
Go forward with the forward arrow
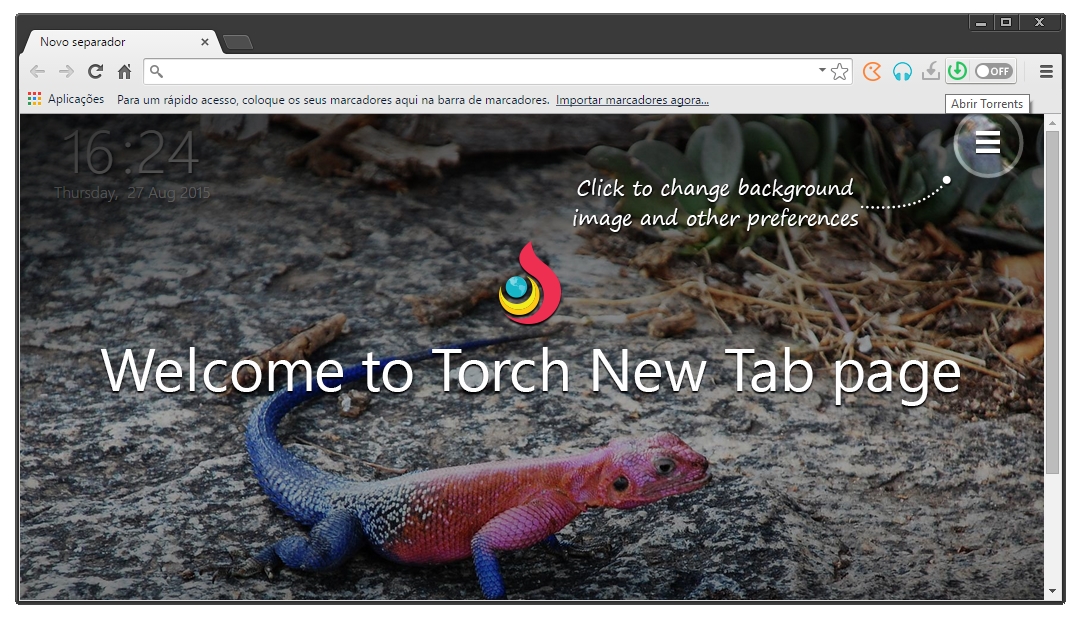(66, 72)
